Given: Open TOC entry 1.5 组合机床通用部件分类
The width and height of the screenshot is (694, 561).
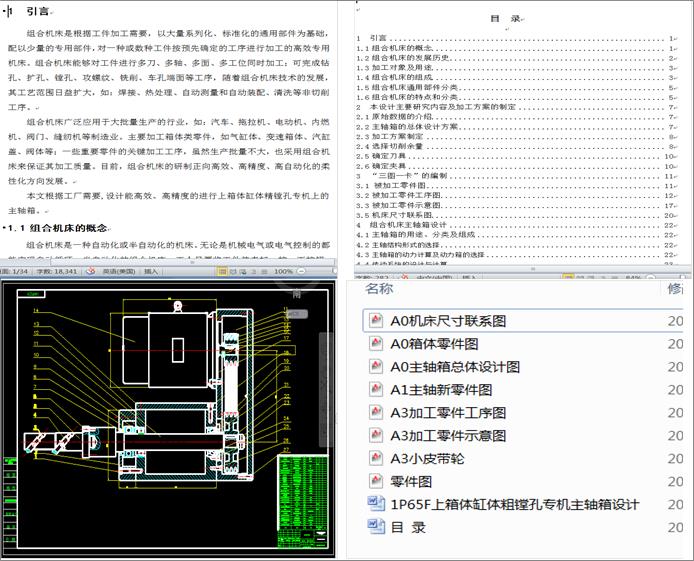Looking at the screenshot, I should click(517, 88).
